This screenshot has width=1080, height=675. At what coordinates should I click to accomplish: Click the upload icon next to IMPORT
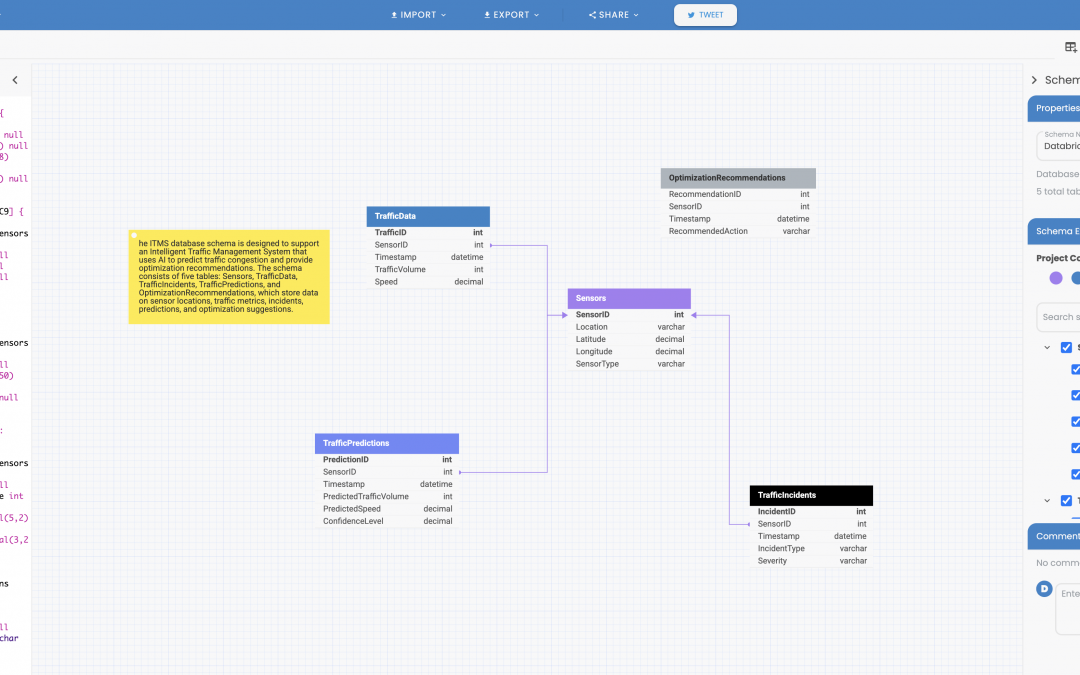pos(394,14)
